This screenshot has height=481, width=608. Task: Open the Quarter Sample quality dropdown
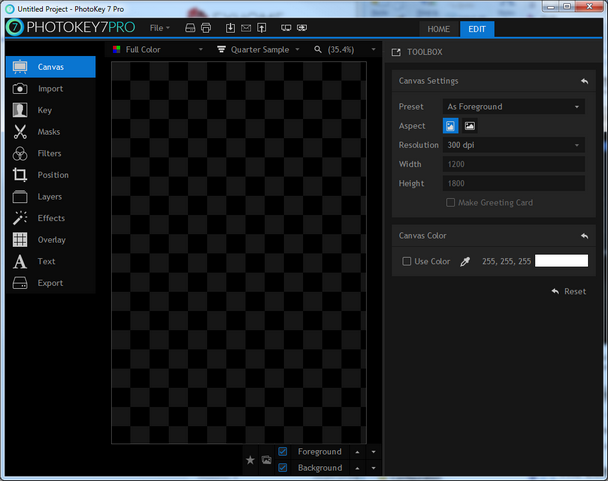(x=260, y=49)
